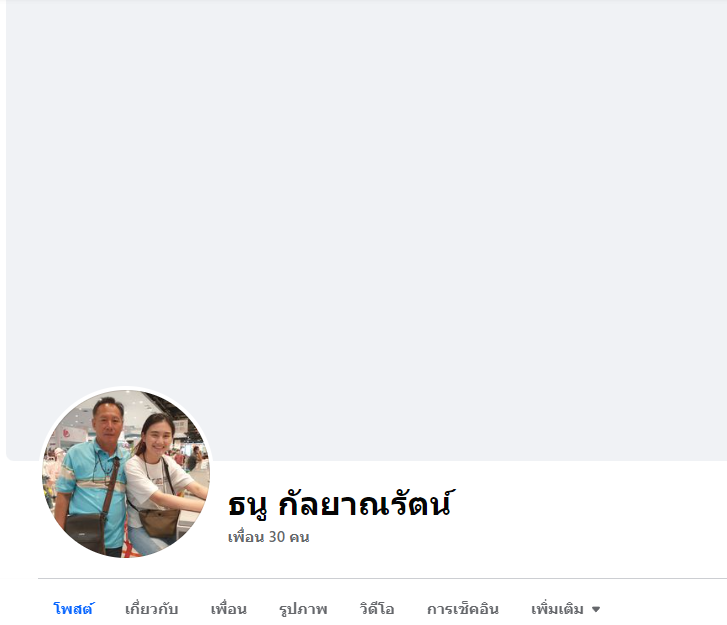
Task: Browse photos through รูปภาพ
Action: [x=303, y=608]
